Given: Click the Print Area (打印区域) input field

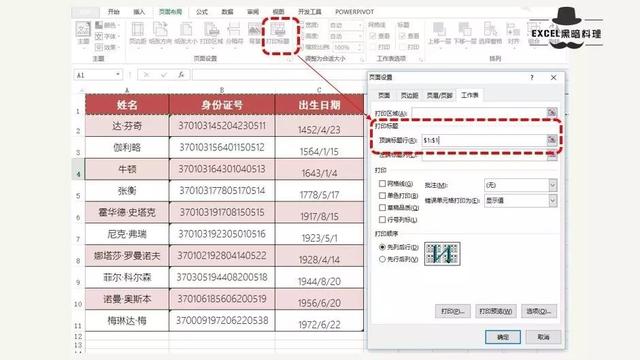Looking at the screenshot, I should click(479, 113).
